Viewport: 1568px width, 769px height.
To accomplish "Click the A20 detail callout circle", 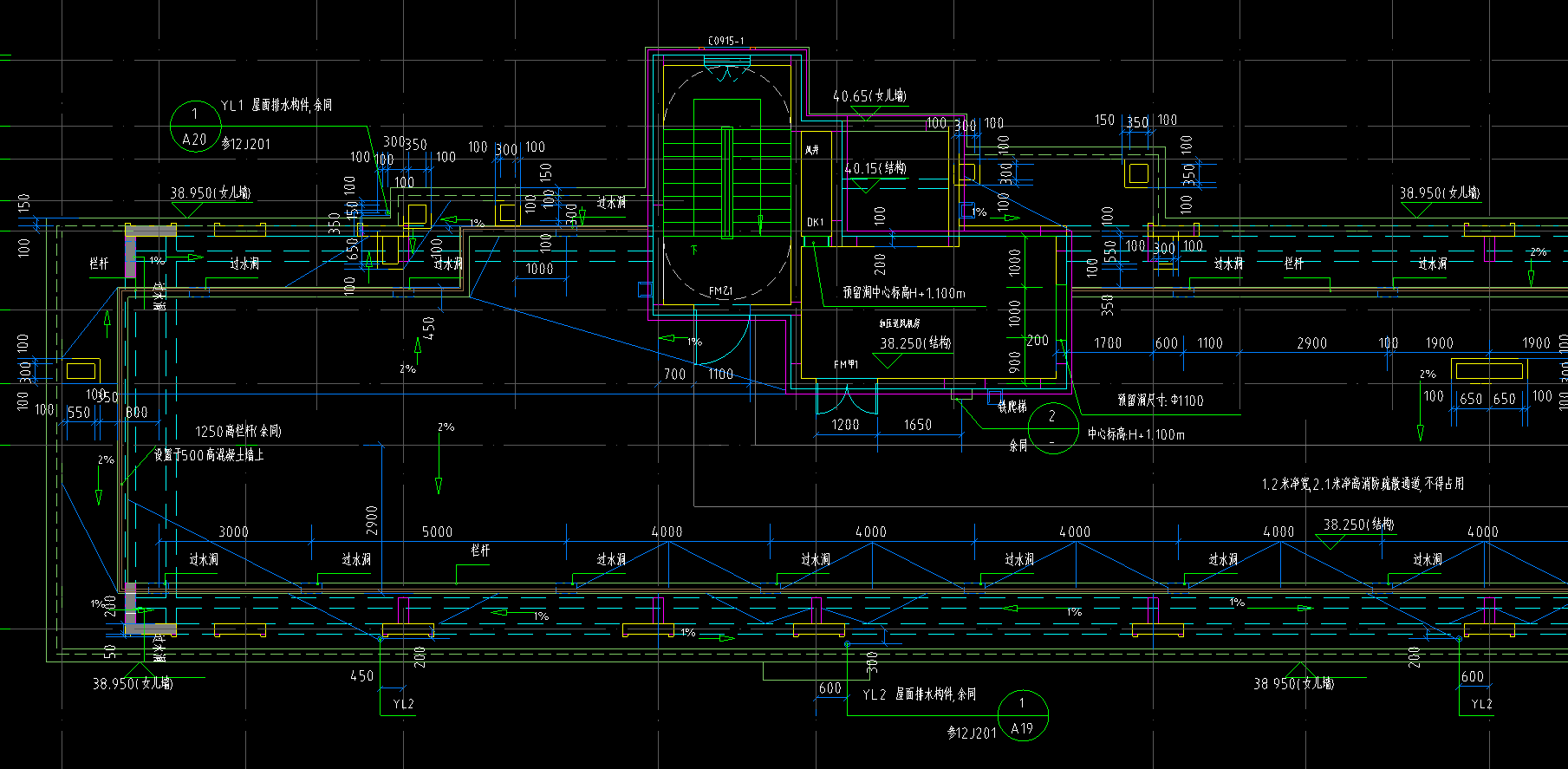I will coord(195,127).
